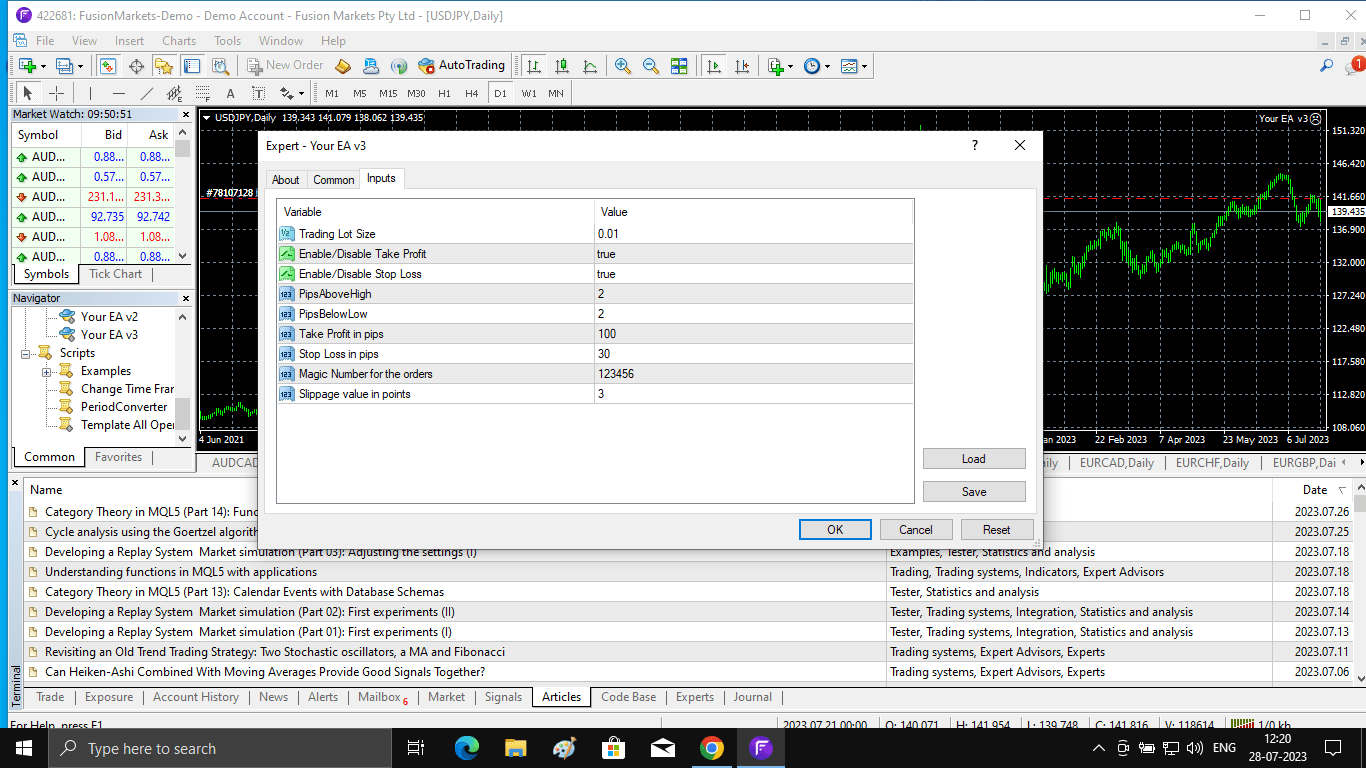The width and height of the screenshot is (1366, 768).
Task: Select the Trading Lot Size value field
Action: tap(754, 234)
